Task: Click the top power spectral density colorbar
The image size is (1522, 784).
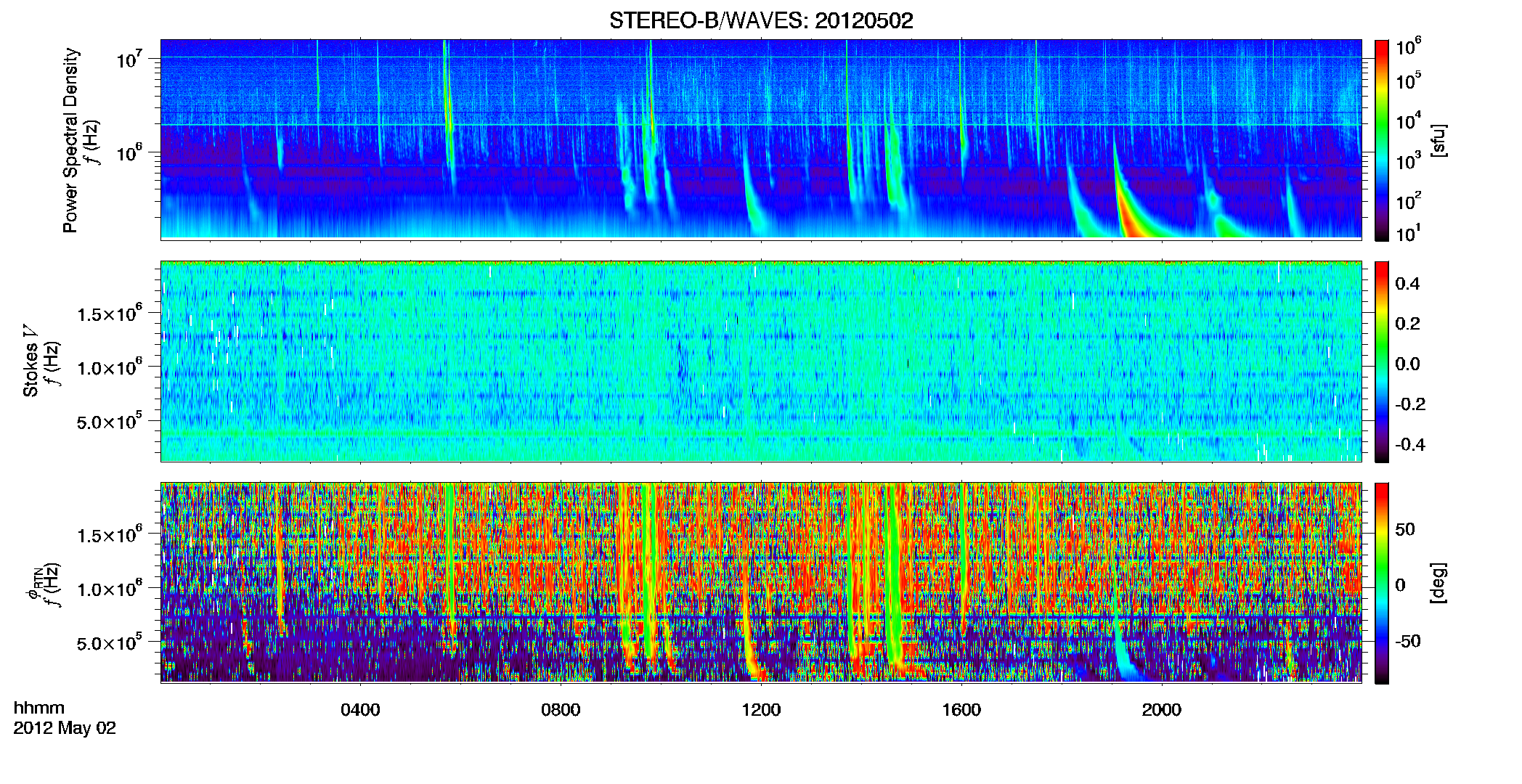Action: click(1382, 140)
